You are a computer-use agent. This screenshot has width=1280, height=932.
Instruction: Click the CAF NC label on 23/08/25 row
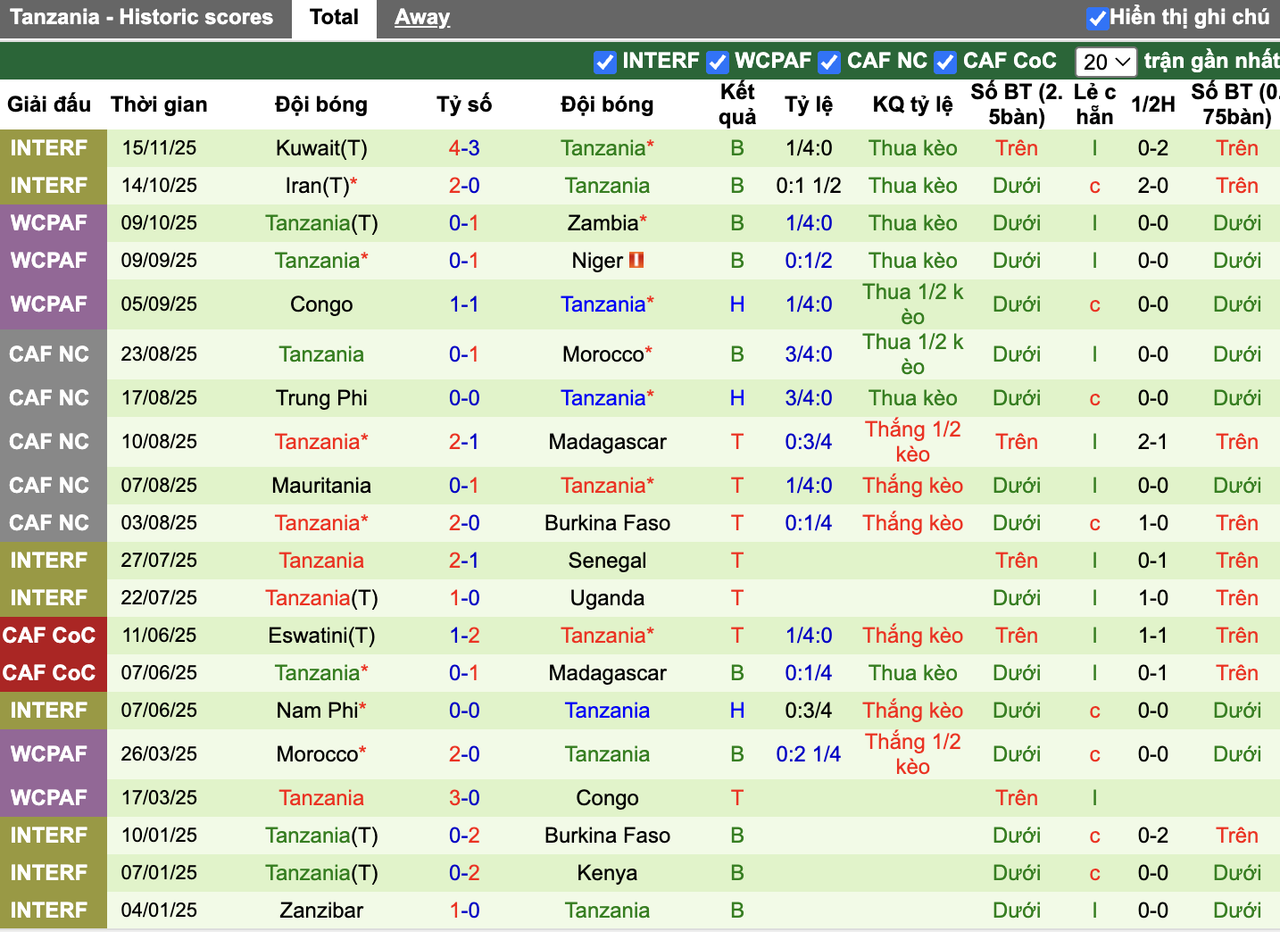(x=49, y=354)
